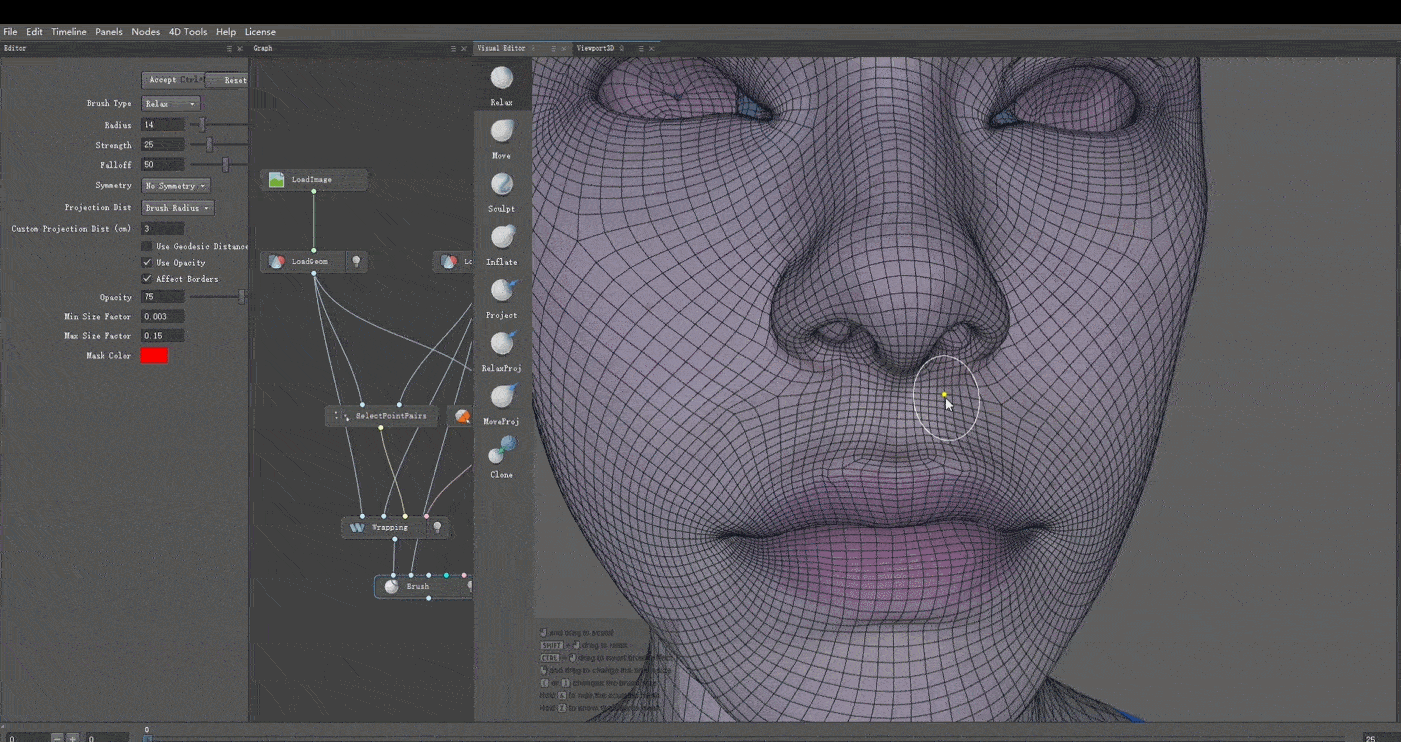Image resolution: width=1401 pixels, height=742 pixels.
Task: Click the Wrapping node W icon
Action: click(357, 527)
